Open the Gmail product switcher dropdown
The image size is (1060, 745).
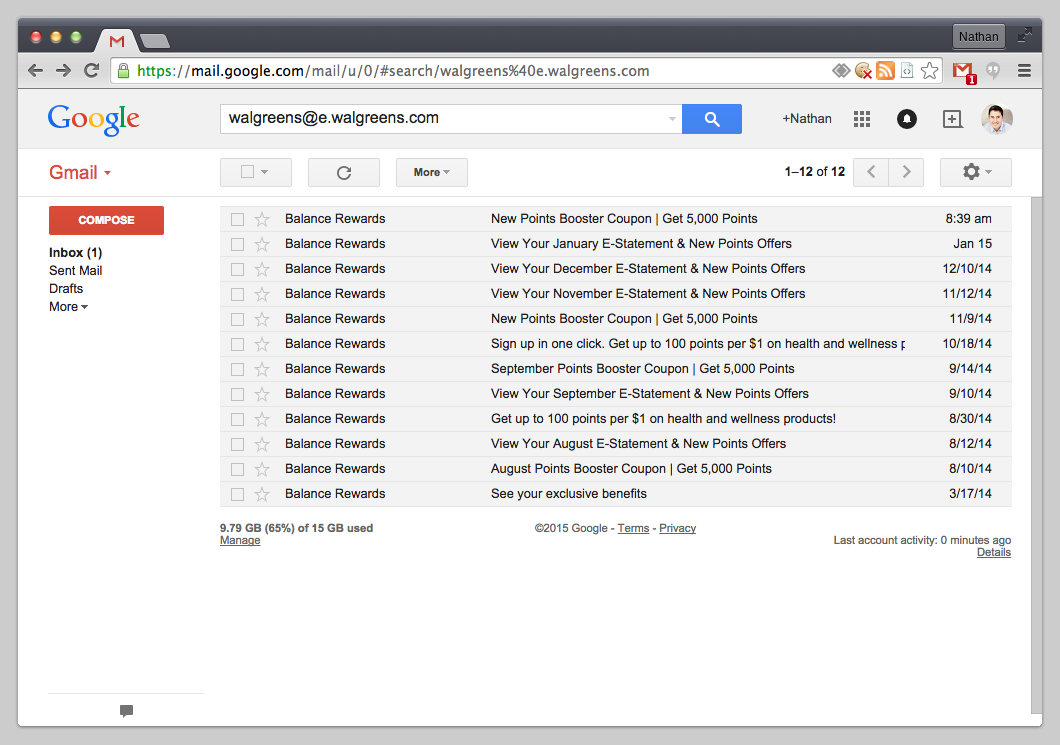80,172
